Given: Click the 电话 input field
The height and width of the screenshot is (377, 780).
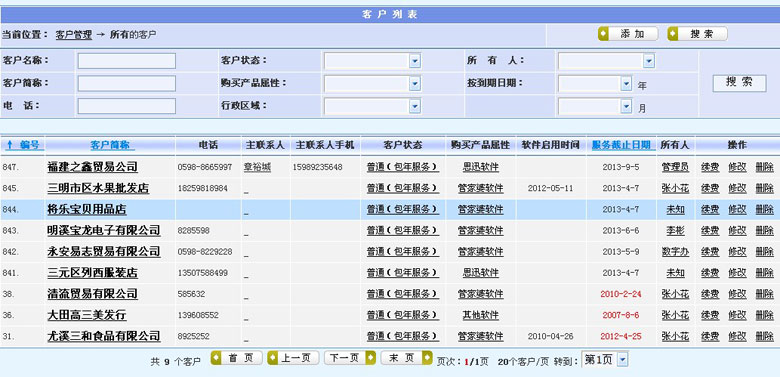Looking at the screenshot, I should point(127,106).
